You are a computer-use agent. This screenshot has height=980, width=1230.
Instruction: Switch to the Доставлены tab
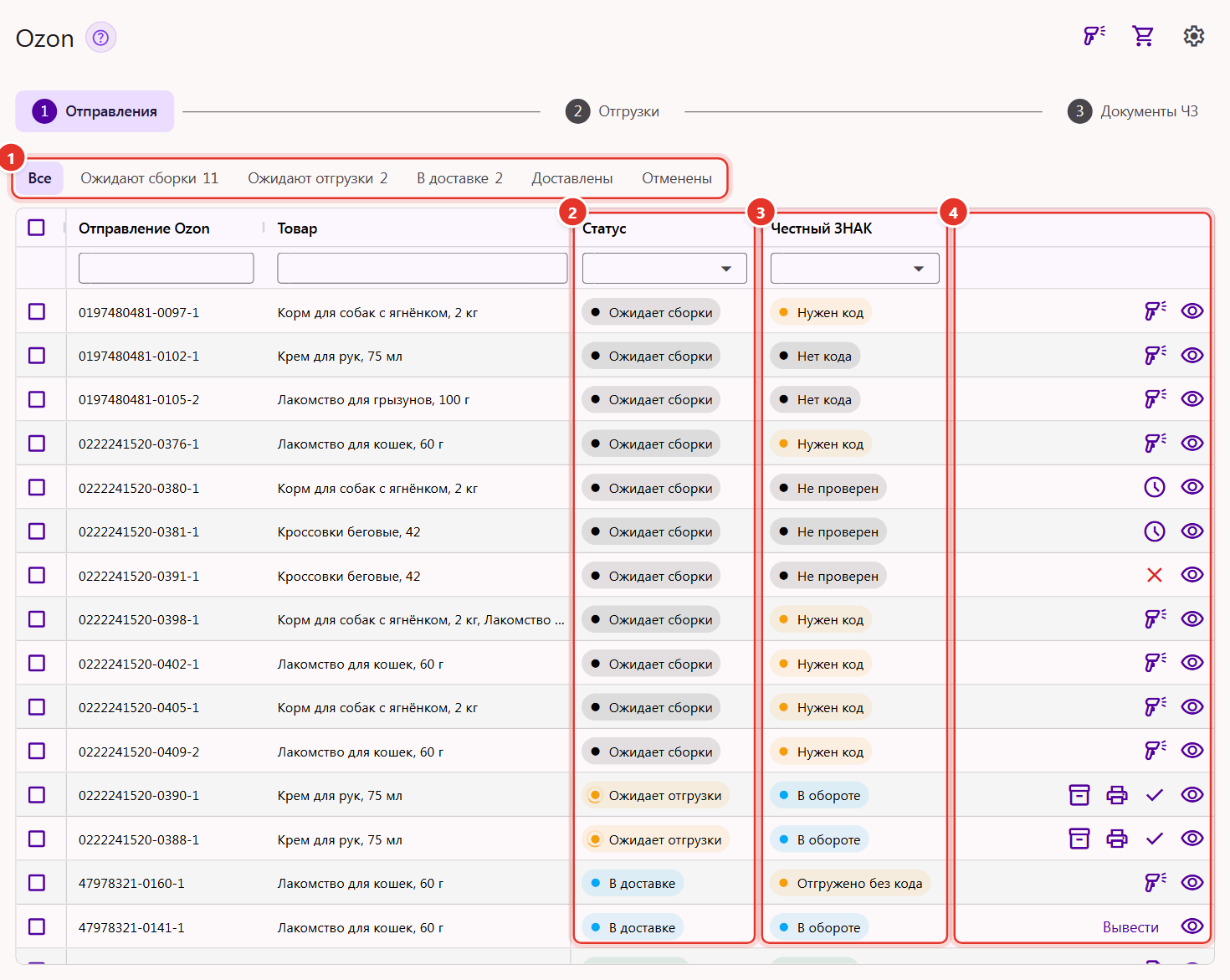pos(572,178)
